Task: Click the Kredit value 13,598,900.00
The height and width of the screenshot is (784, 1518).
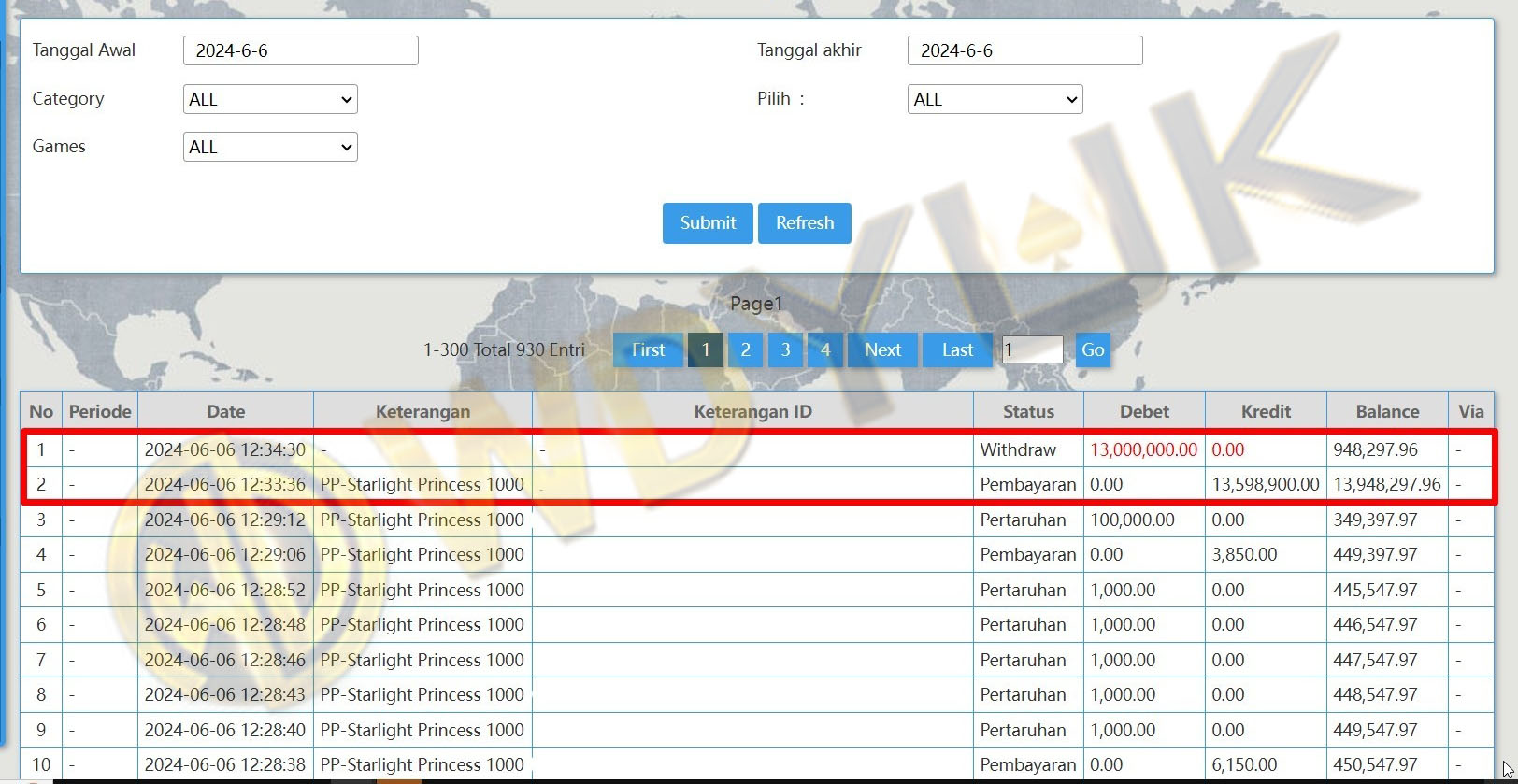Action: pyautogui.click(x=1266, y=484)
